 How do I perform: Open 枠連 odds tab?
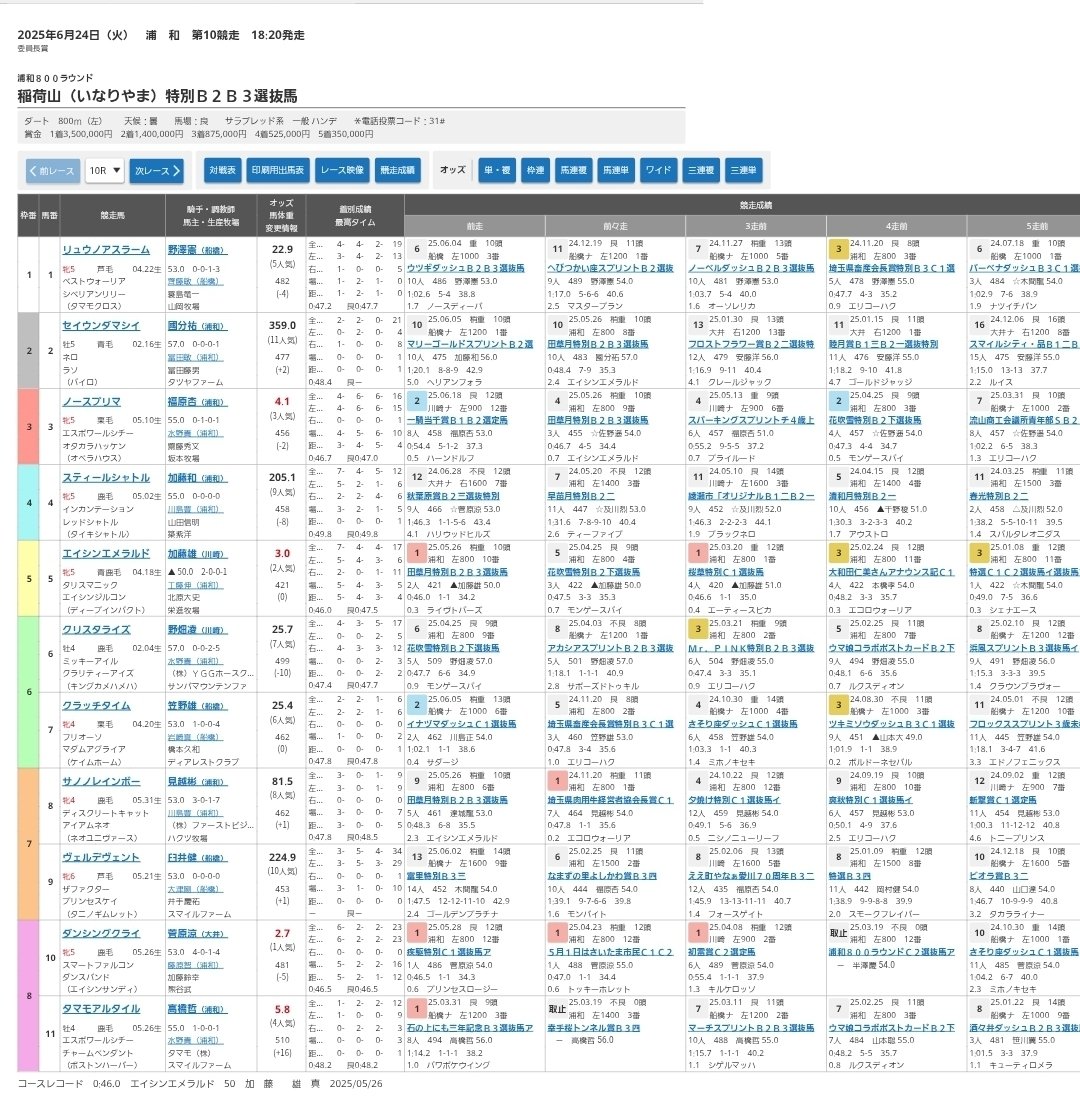point(535,170)
